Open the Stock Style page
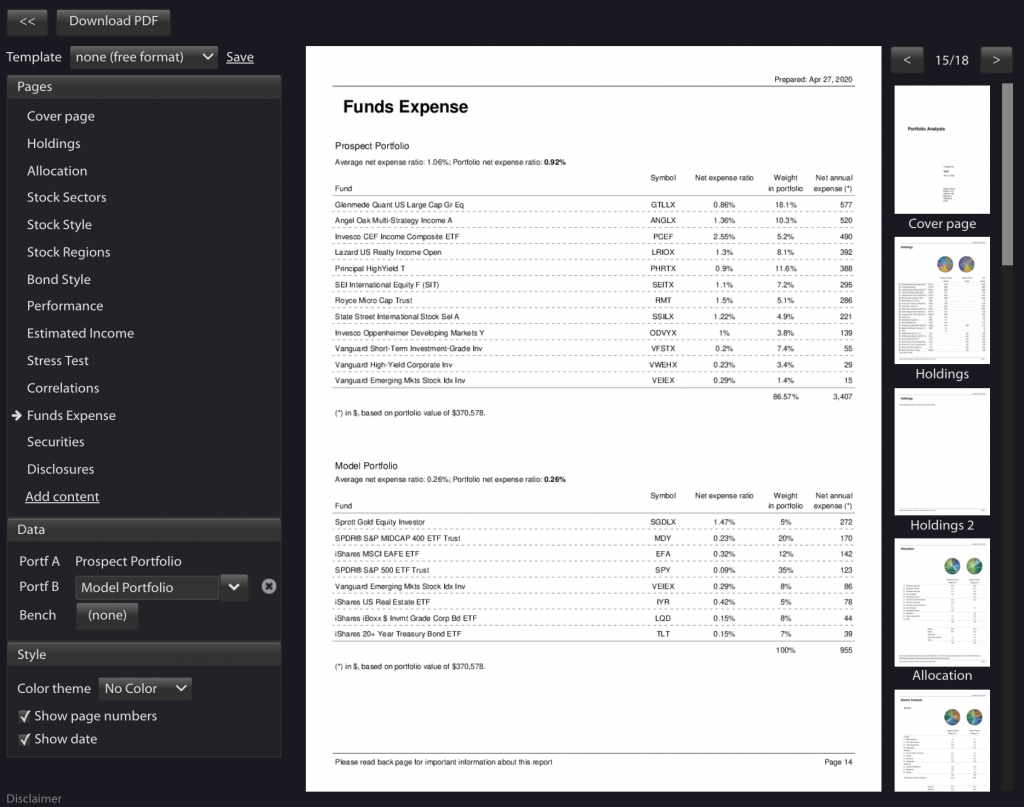Viewport: 1024px width, 807px height. [x=59, y=225]
